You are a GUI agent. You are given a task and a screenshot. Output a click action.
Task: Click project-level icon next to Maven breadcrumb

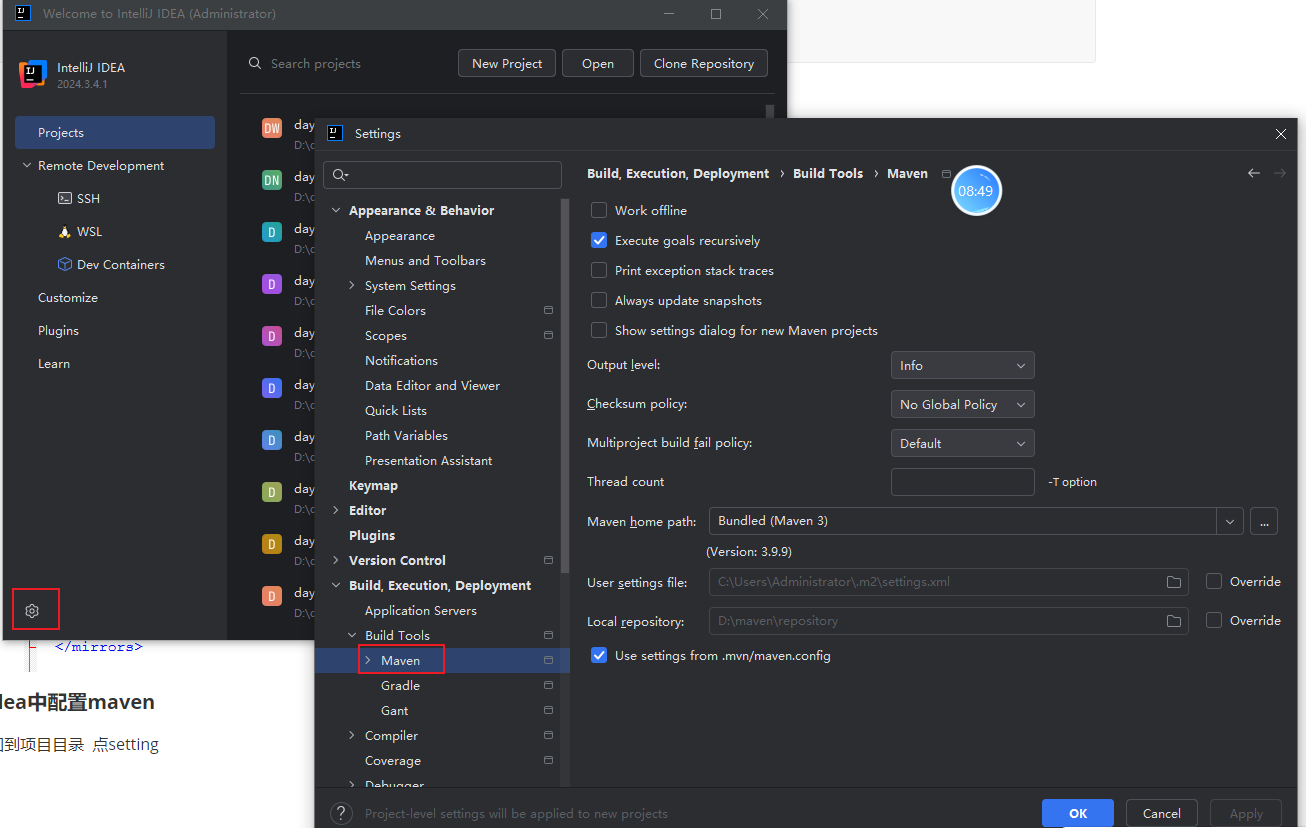point(947,174)
